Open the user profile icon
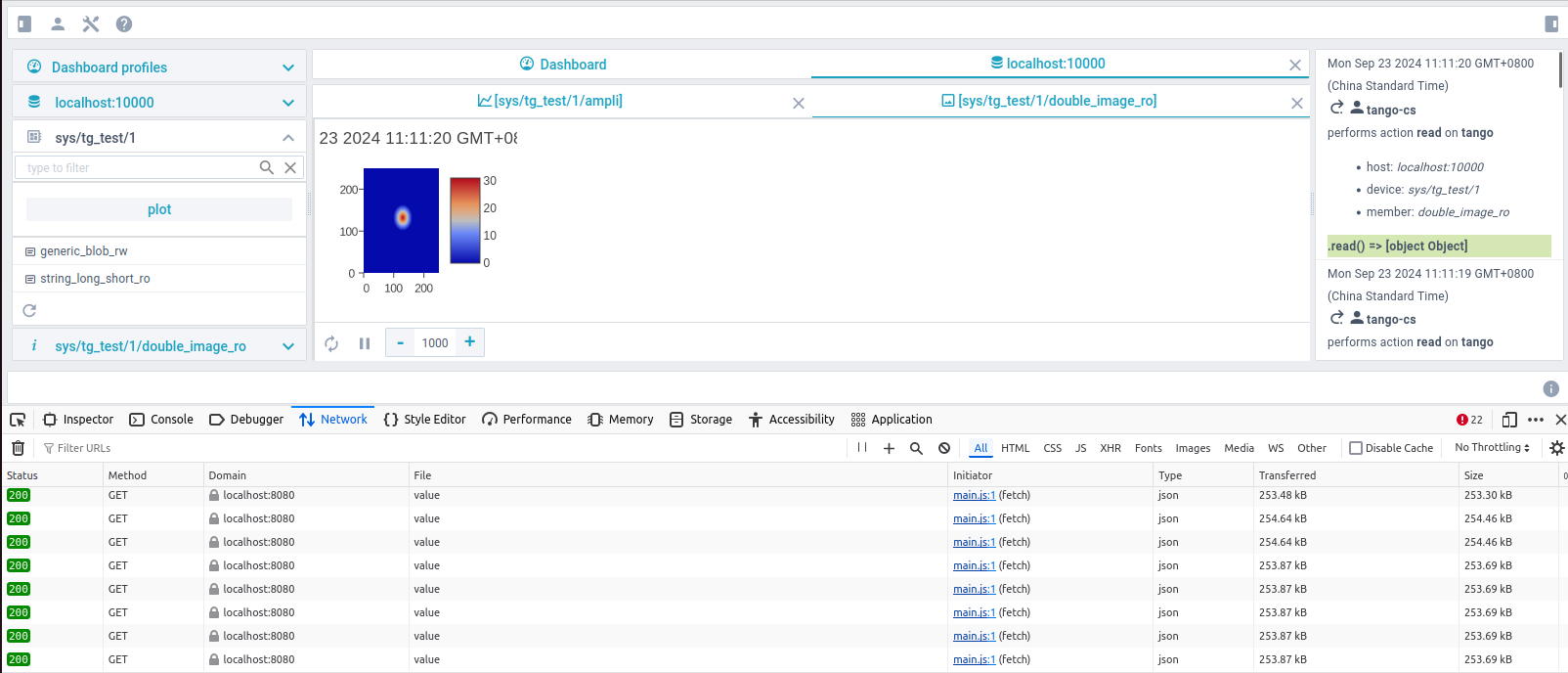 [x=58, y=24]
